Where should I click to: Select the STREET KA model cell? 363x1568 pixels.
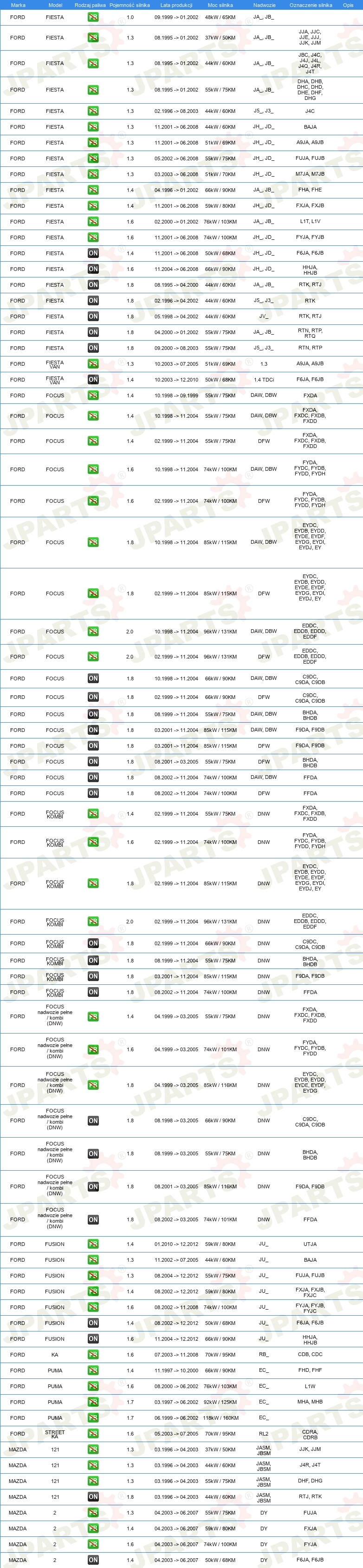[55, 1434]
